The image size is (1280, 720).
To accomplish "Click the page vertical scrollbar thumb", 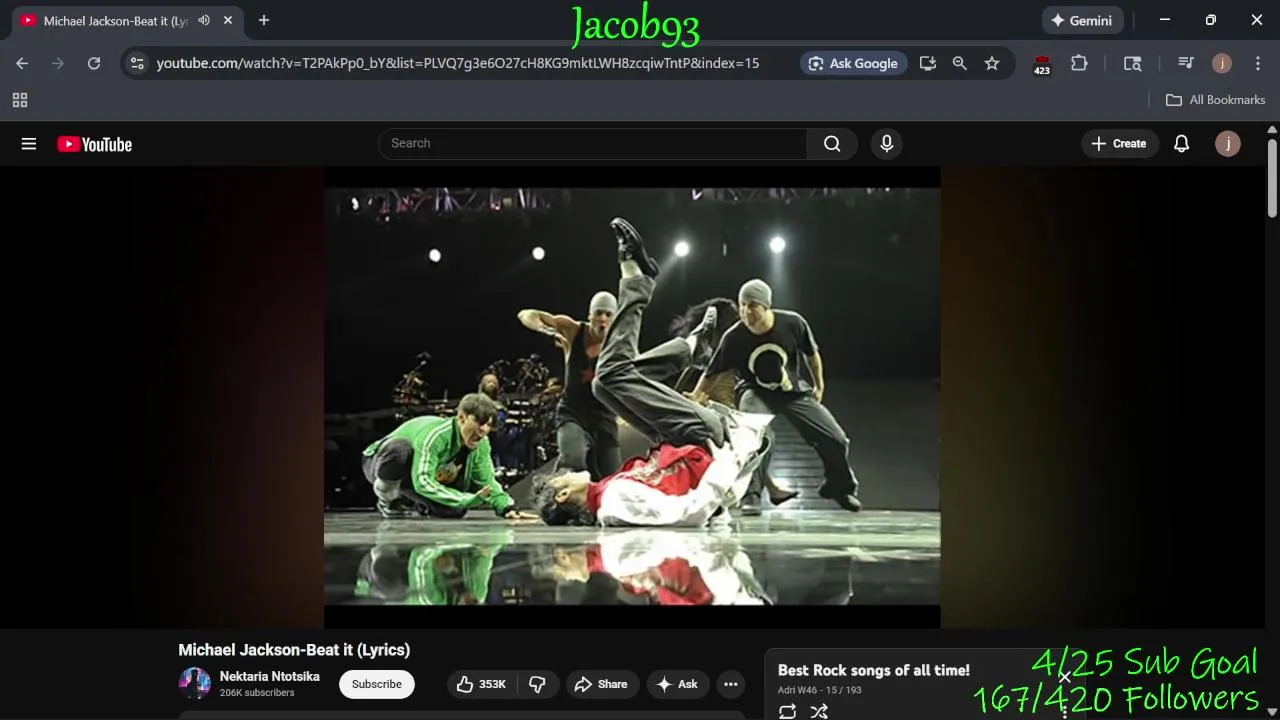I will tap(1272, 178).
